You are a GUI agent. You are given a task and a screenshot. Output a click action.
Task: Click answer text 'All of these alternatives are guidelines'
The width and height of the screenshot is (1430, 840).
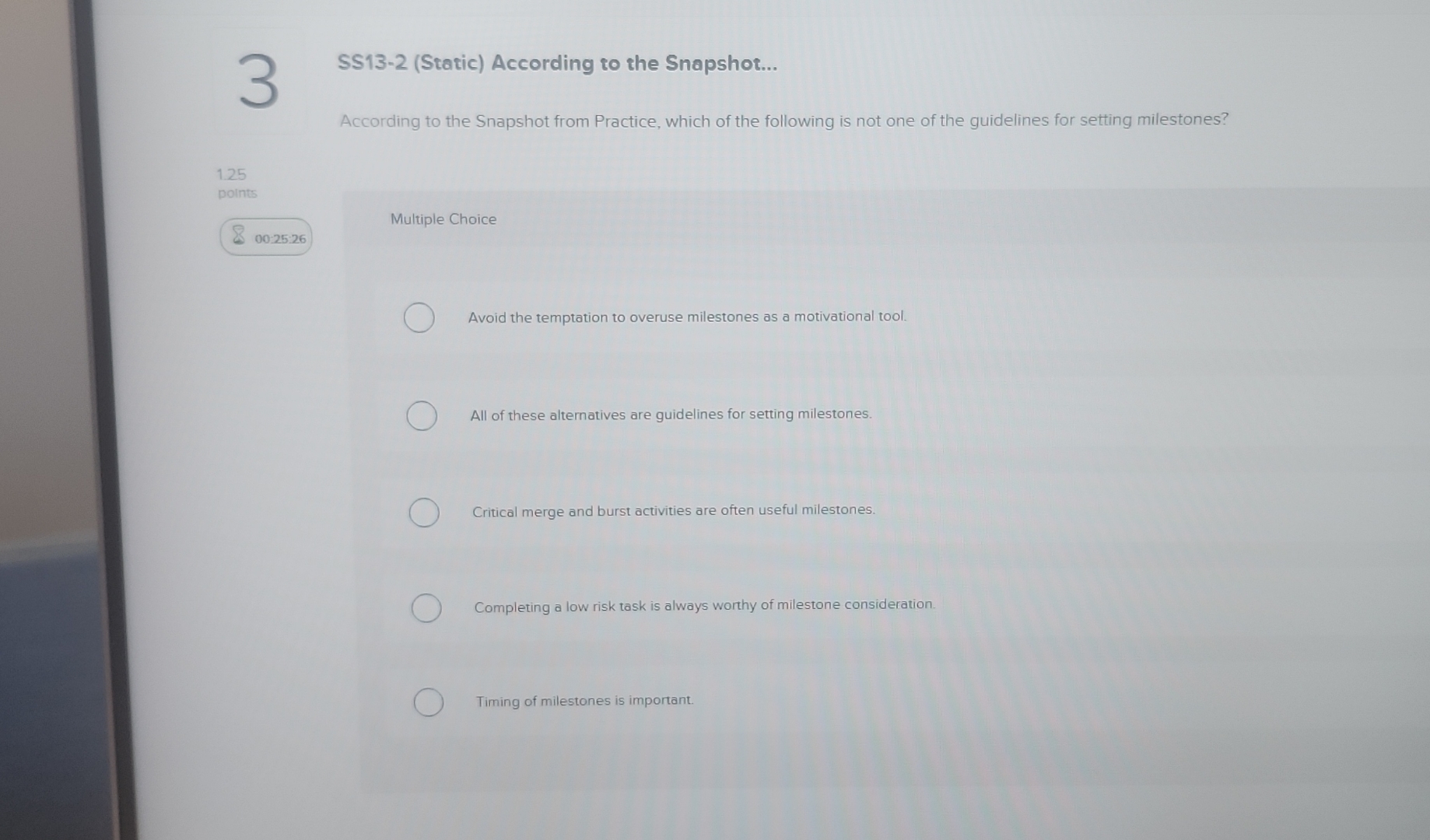[671, 415]
